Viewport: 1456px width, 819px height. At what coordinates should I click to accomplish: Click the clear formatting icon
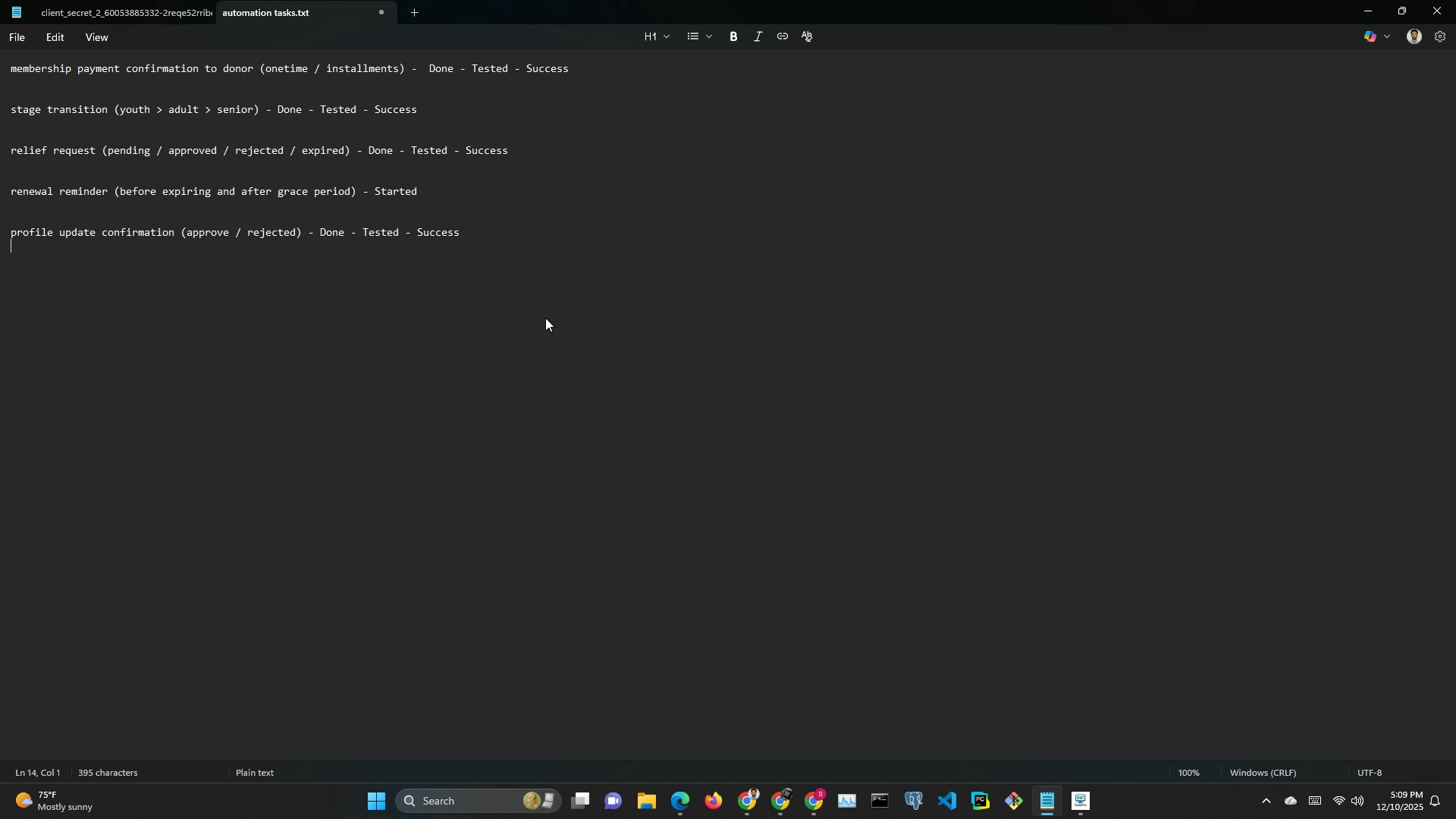807,36
